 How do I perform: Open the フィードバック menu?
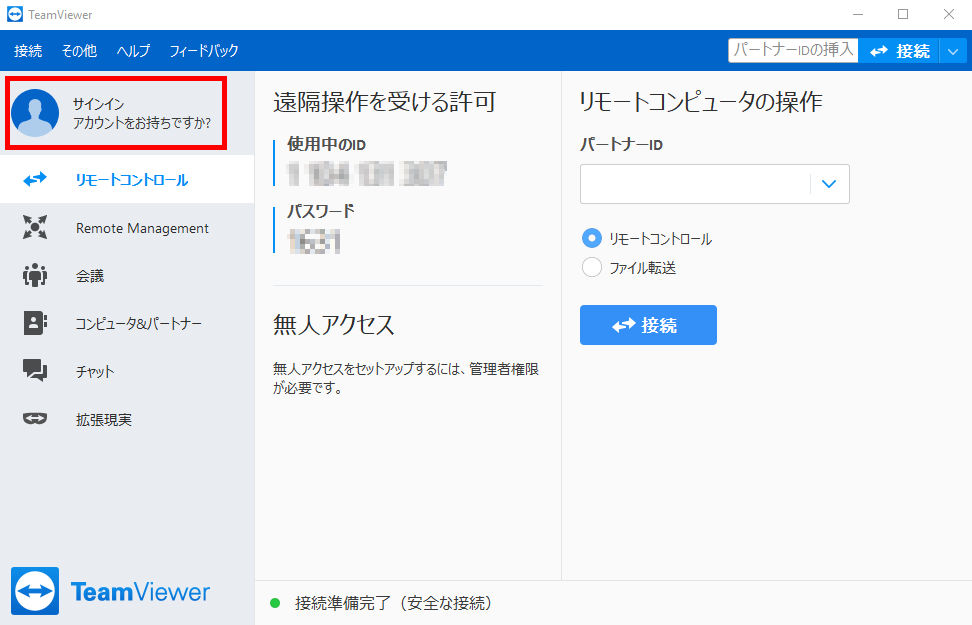(204, 51)
